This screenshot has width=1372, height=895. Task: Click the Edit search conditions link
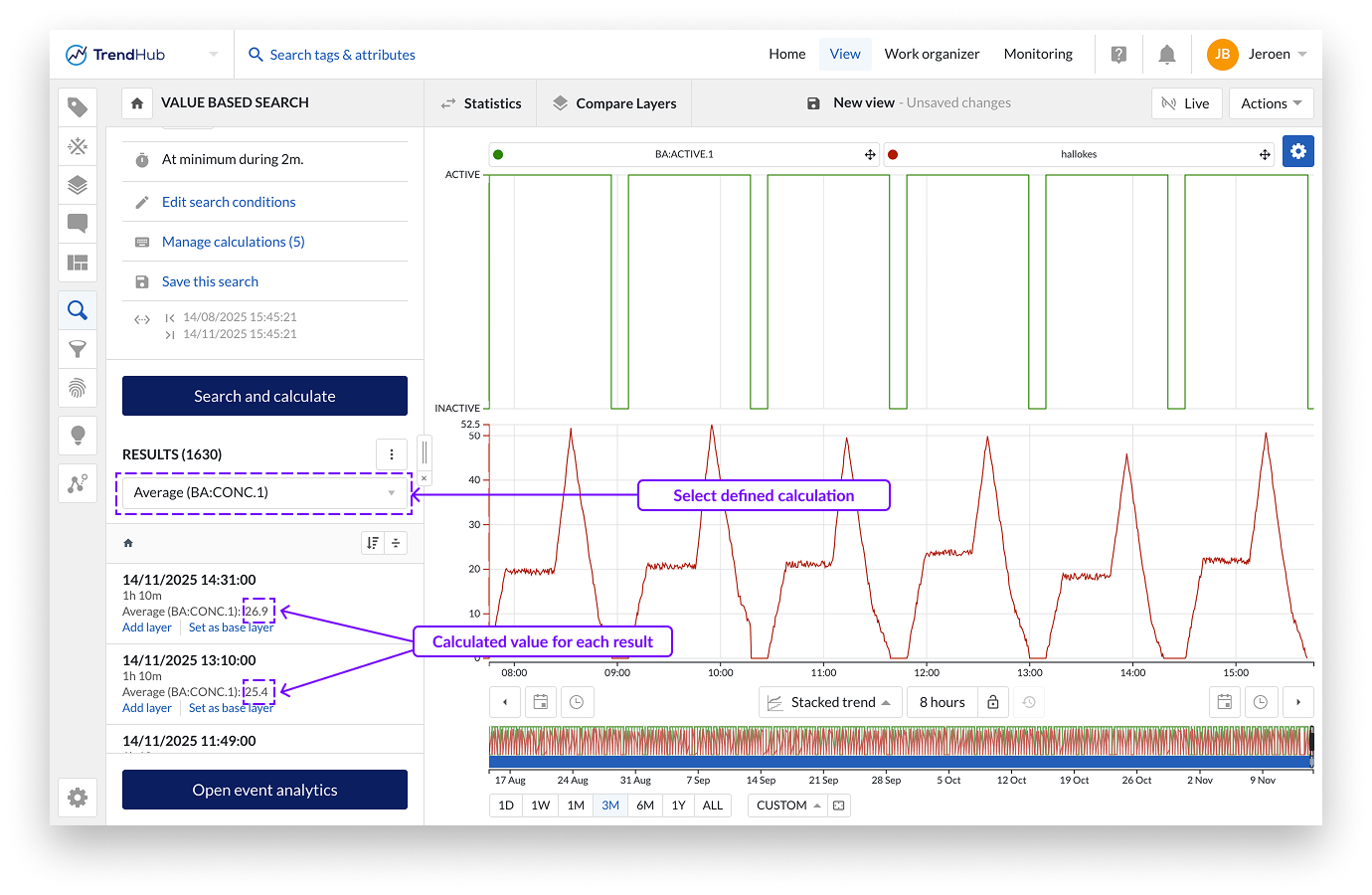pyautogui.click(x=229, y=202)
